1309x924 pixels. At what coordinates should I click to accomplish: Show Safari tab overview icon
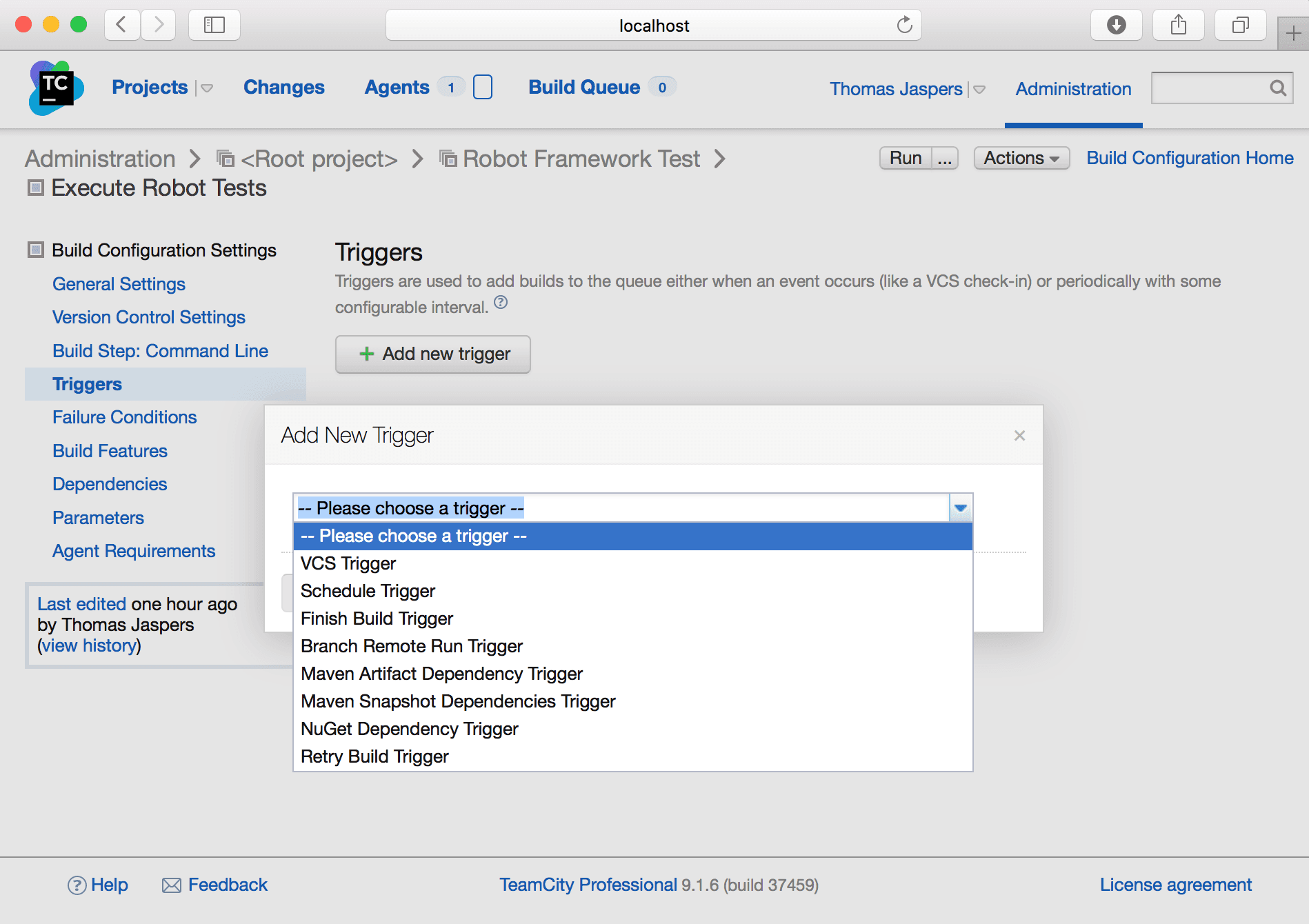click(1240, 26)
